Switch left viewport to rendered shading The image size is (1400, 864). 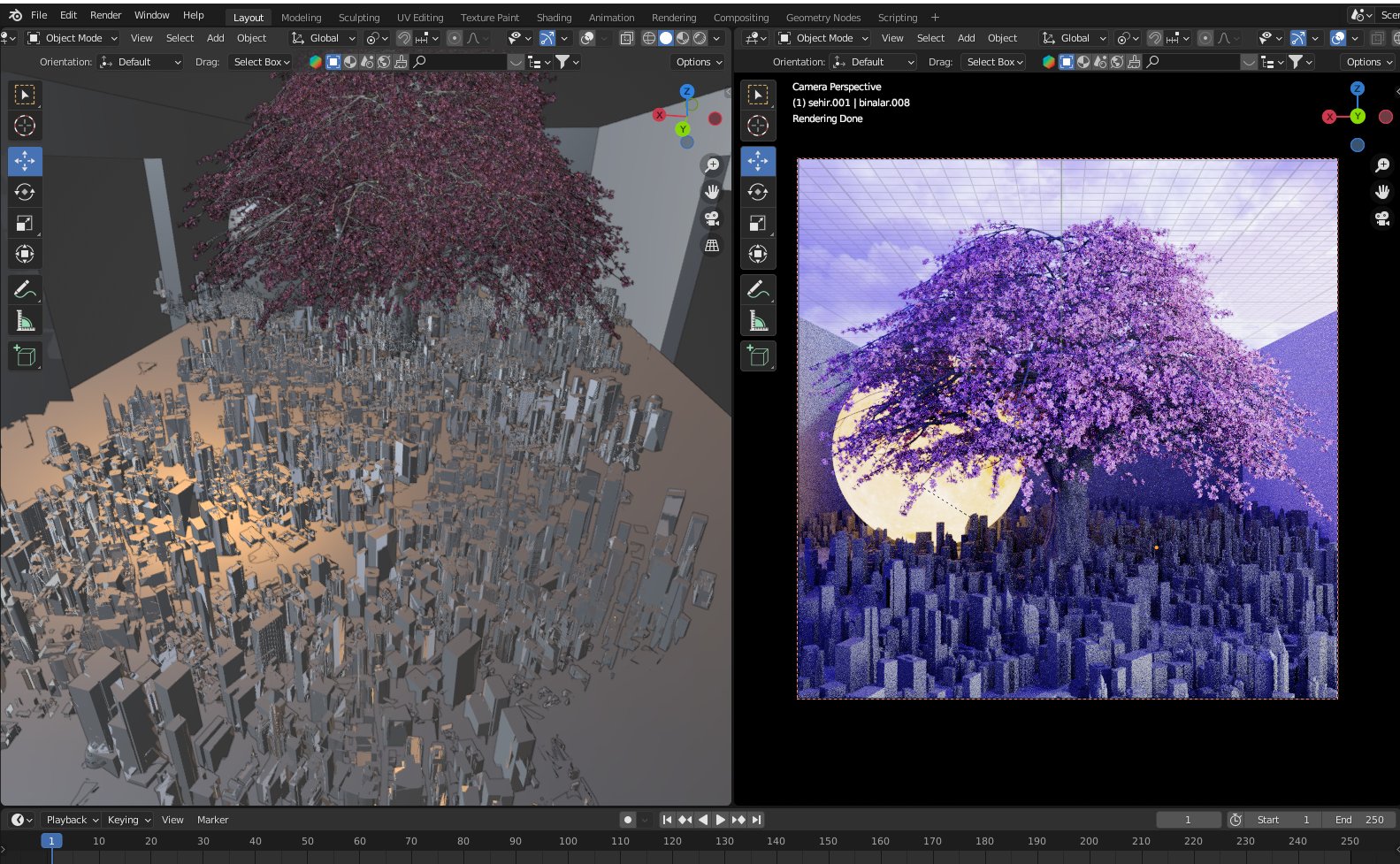pos(700,38)
